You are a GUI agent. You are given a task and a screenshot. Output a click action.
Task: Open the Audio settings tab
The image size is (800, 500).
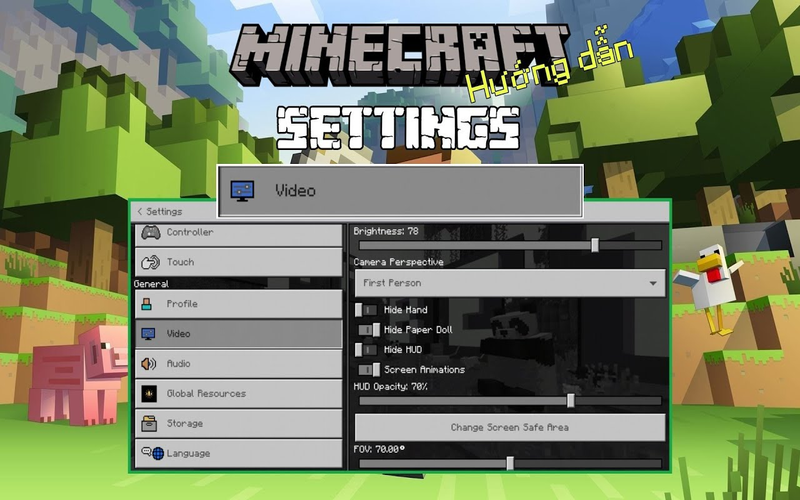(x=238, y=364)
